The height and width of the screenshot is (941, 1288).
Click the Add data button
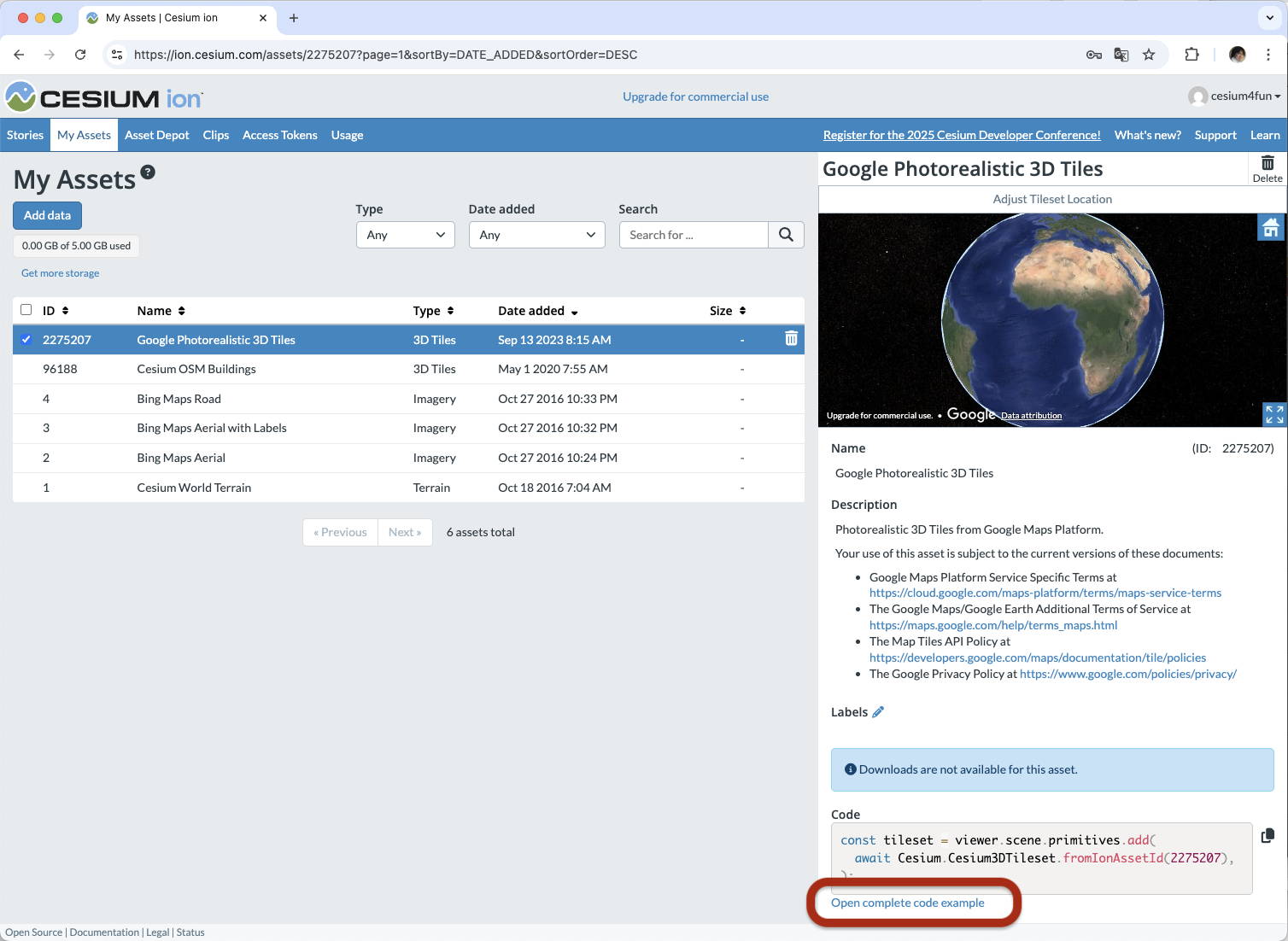coord(47,215)
